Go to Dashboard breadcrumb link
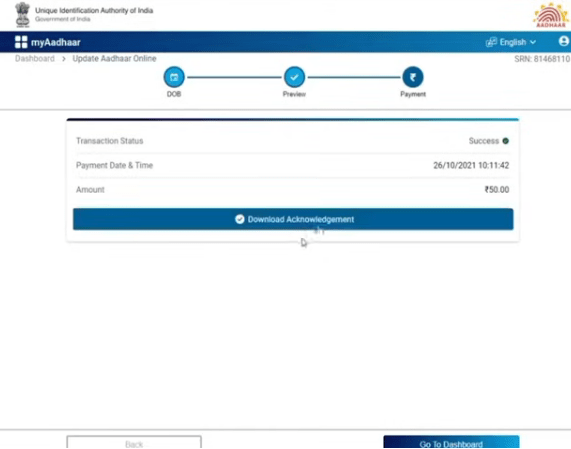This screenshot has width=571, height=449. pos(35,59)
